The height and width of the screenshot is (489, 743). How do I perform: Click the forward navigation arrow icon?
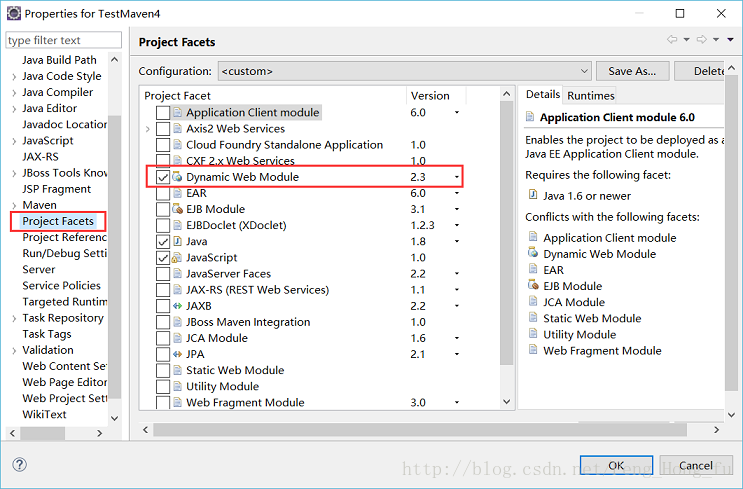point(701,39)
